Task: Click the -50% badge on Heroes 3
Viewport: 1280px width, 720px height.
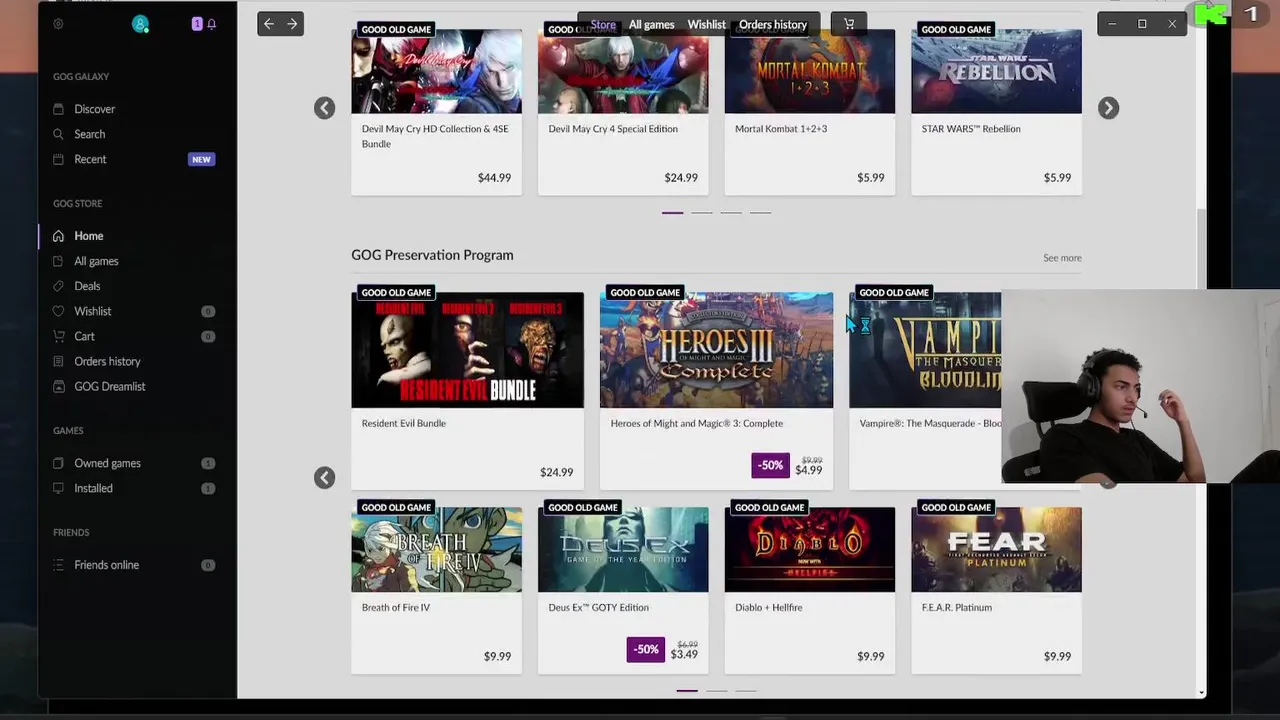Action: [770, 465]
